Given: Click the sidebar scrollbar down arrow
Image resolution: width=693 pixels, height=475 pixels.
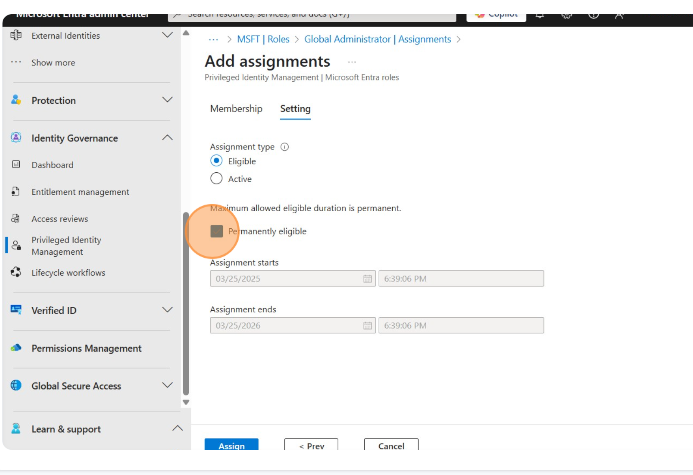Looking at the screenshot, I should [186, 402].
